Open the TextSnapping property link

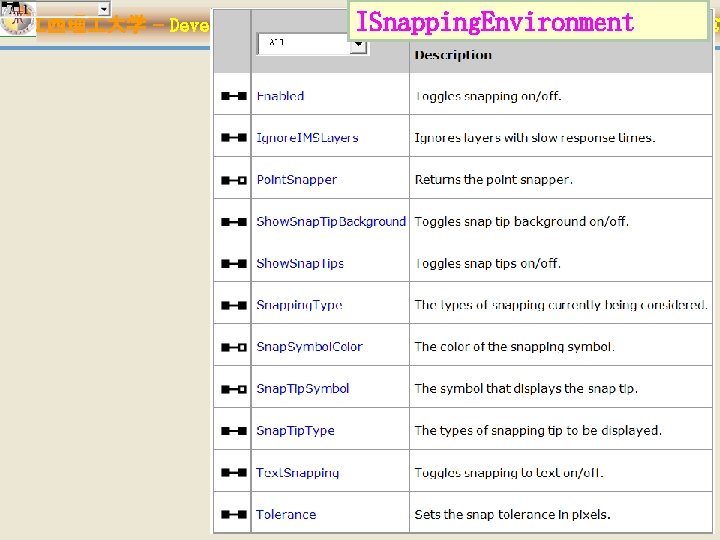click(x=298, y=472)
